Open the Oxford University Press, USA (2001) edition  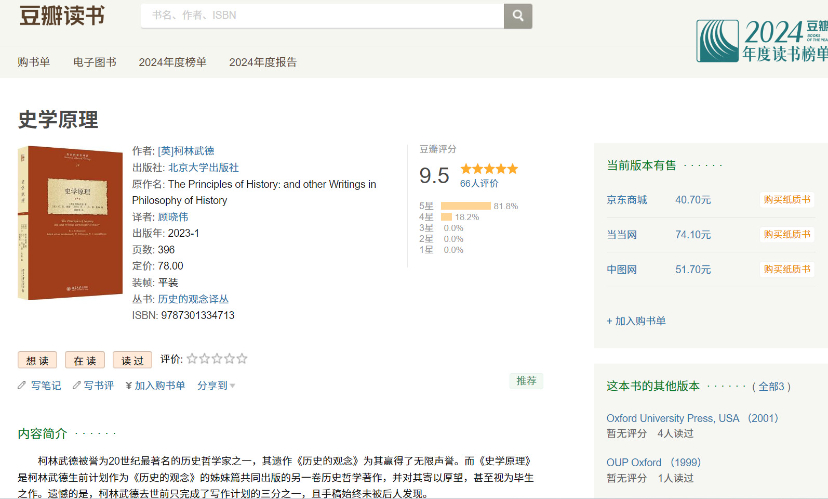pos(692,418)
